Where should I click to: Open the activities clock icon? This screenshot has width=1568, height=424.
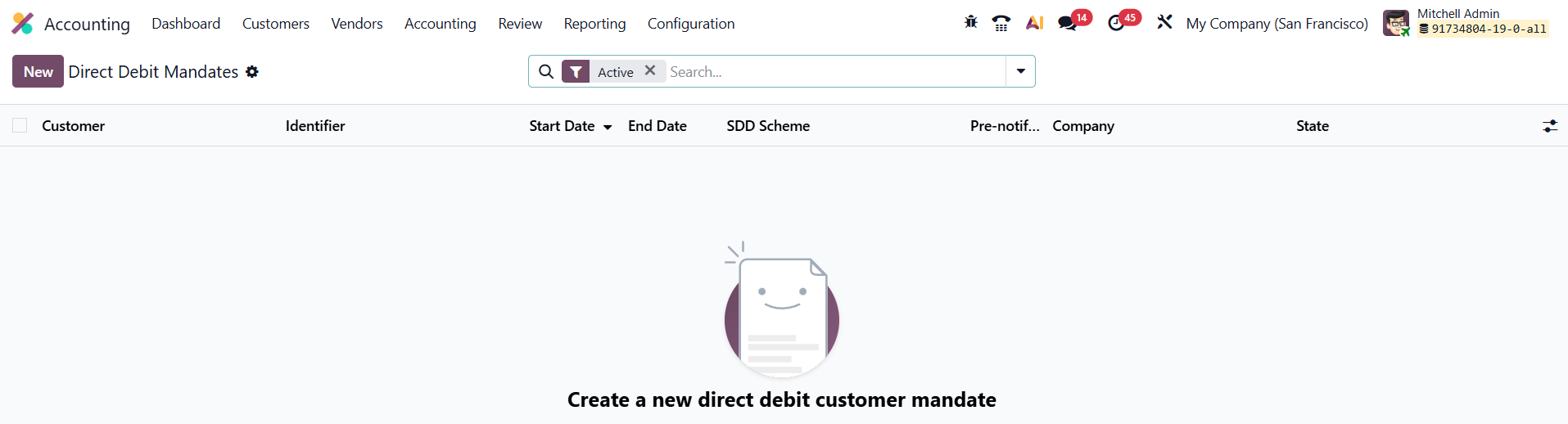(1116, 23)
